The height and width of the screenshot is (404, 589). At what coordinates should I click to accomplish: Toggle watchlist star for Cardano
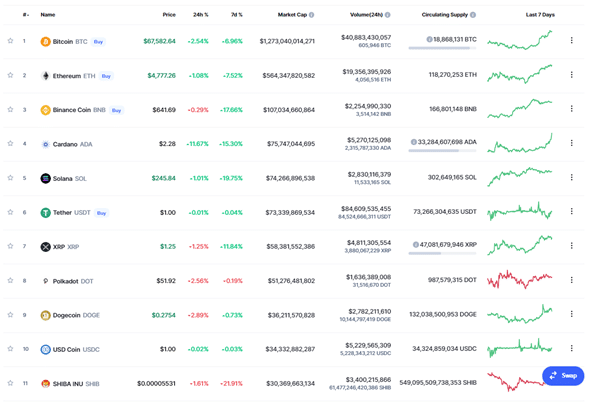pyautogui.click(x=11, y=143)
